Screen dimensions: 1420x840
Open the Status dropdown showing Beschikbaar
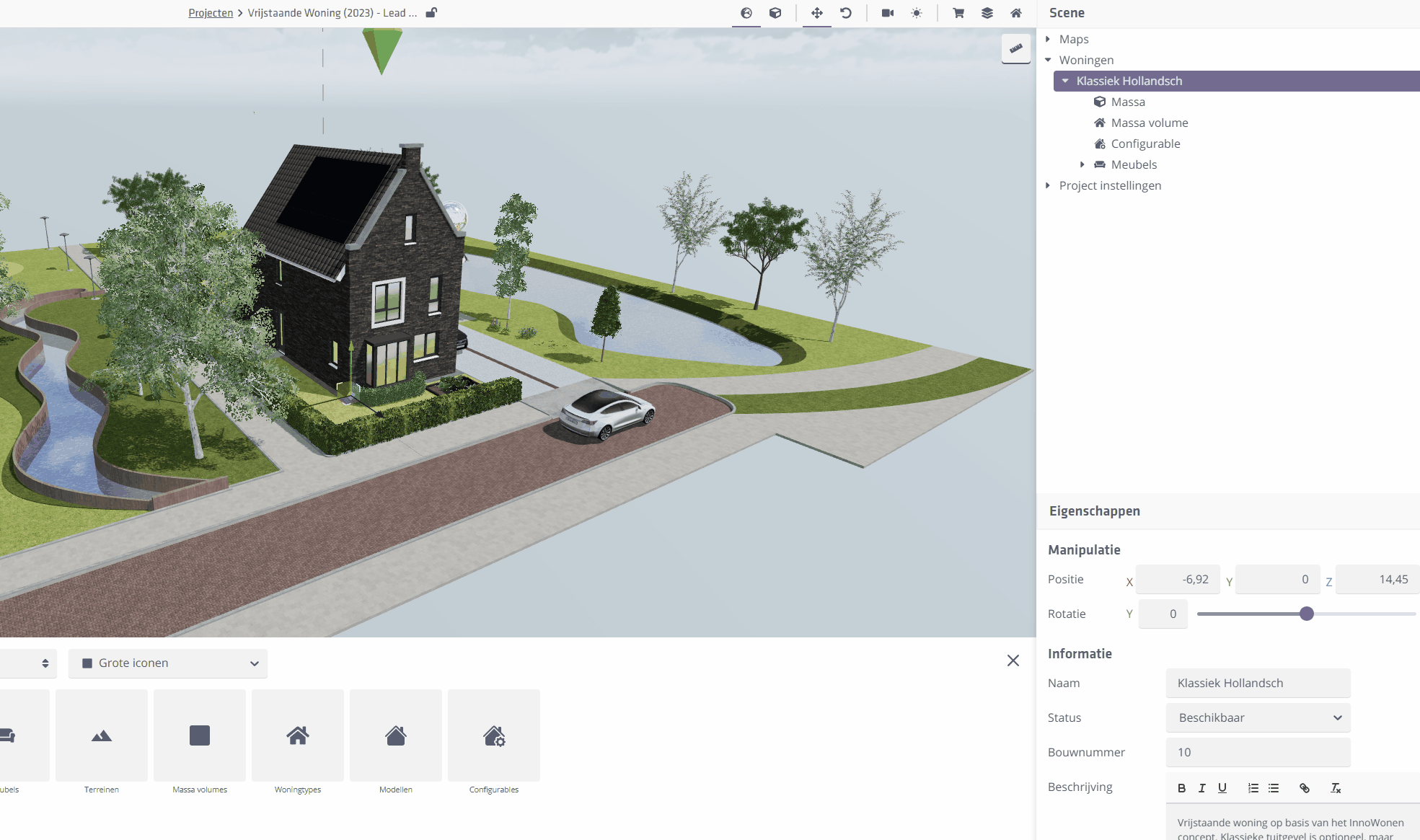point(1258,717)
